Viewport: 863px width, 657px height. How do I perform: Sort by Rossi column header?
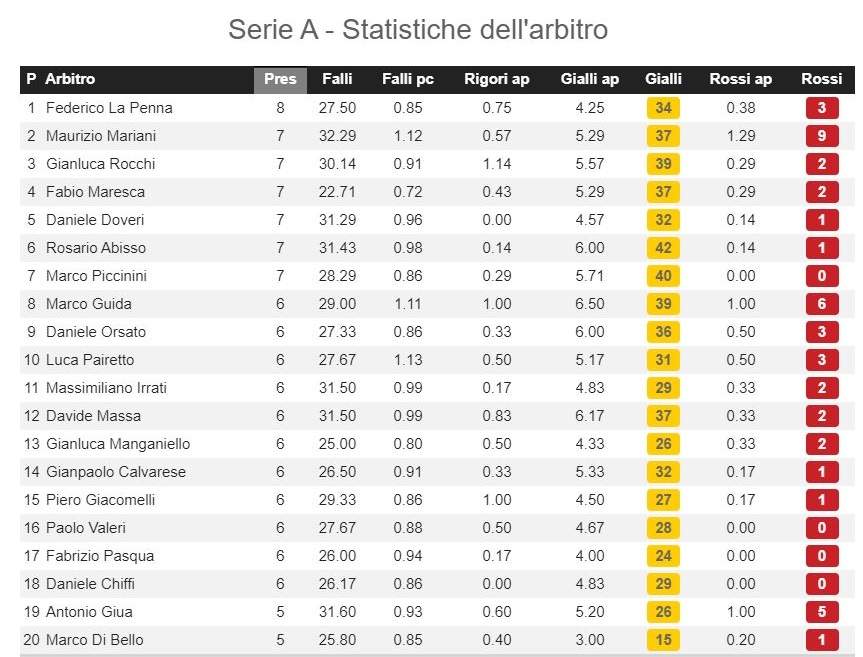822,79
